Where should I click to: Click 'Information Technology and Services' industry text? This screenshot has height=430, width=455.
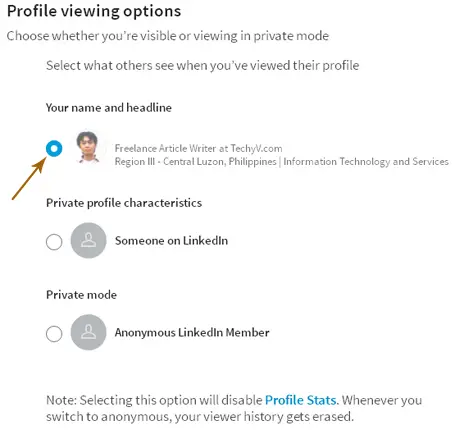click(x=366, y=162)
